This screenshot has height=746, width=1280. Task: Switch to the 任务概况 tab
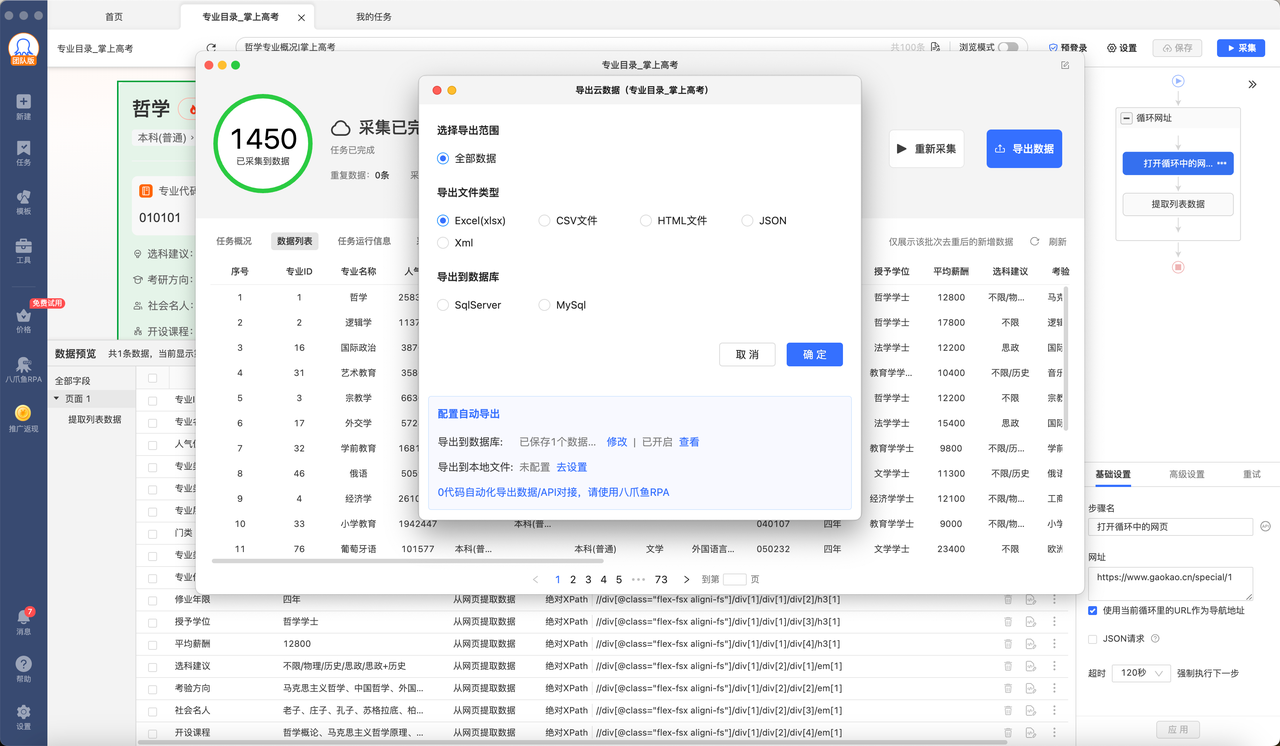pos(234,241)
